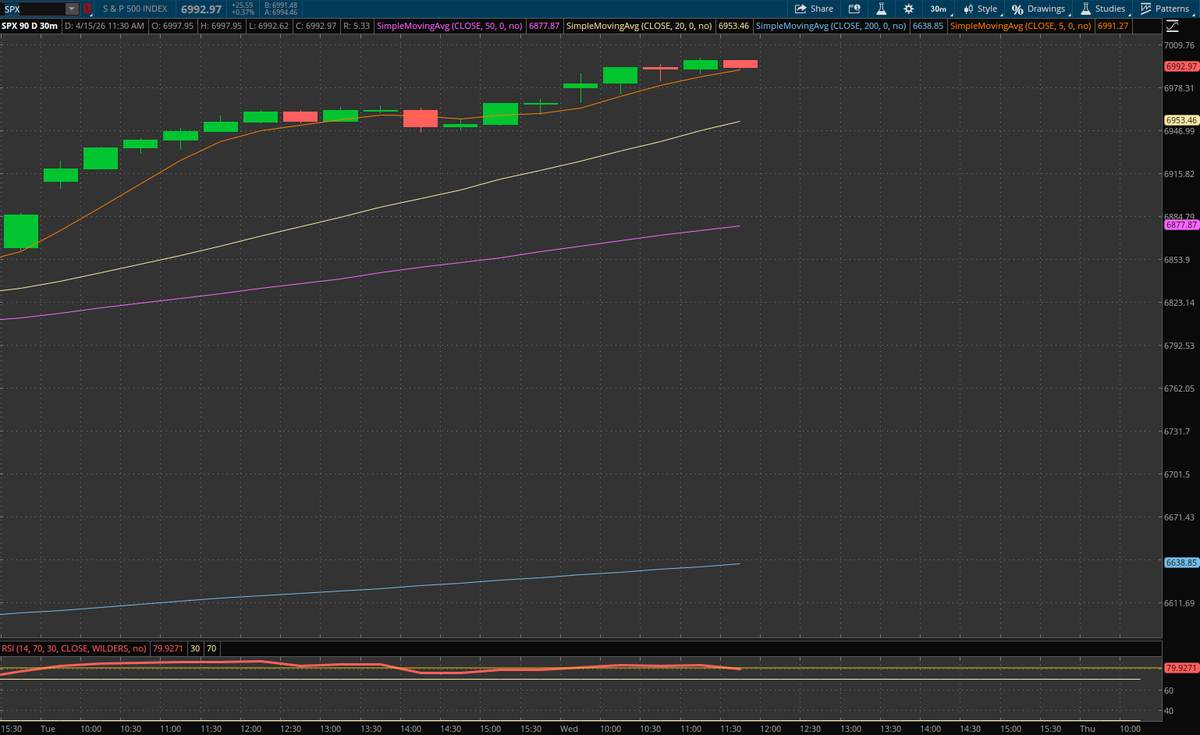Screen dimensions: 1200x735
Task: Open the Share menu
Action: 813,8
